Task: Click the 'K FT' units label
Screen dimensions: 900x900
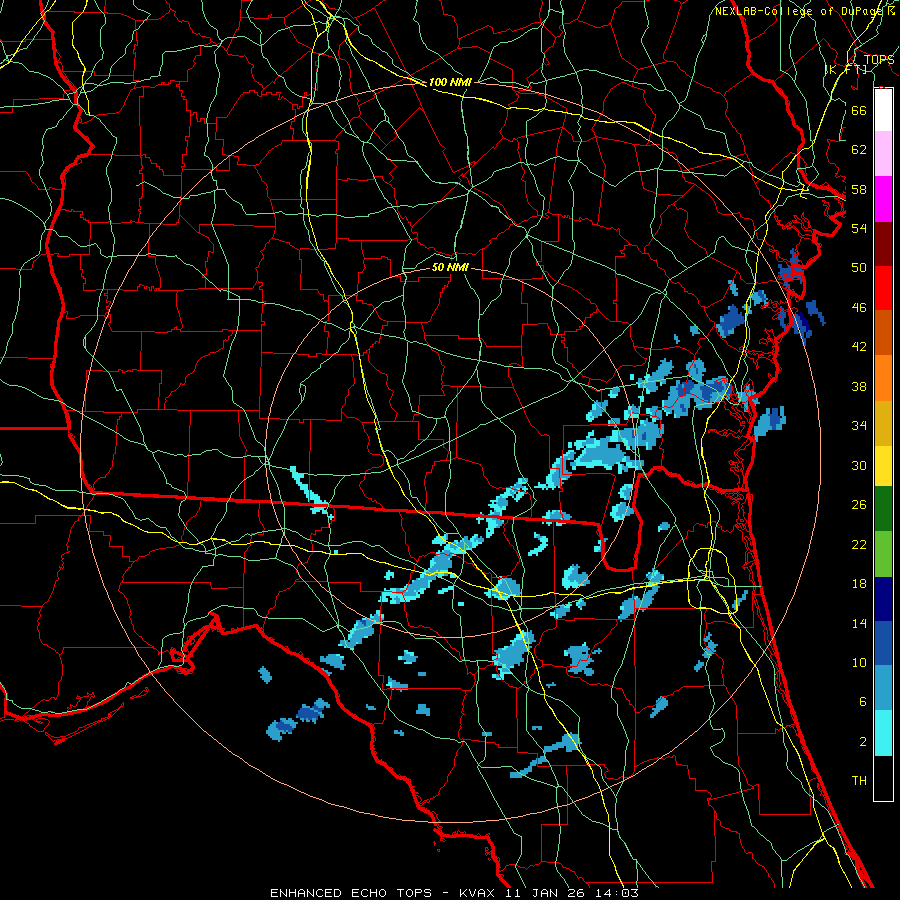Action: [846, 69]
